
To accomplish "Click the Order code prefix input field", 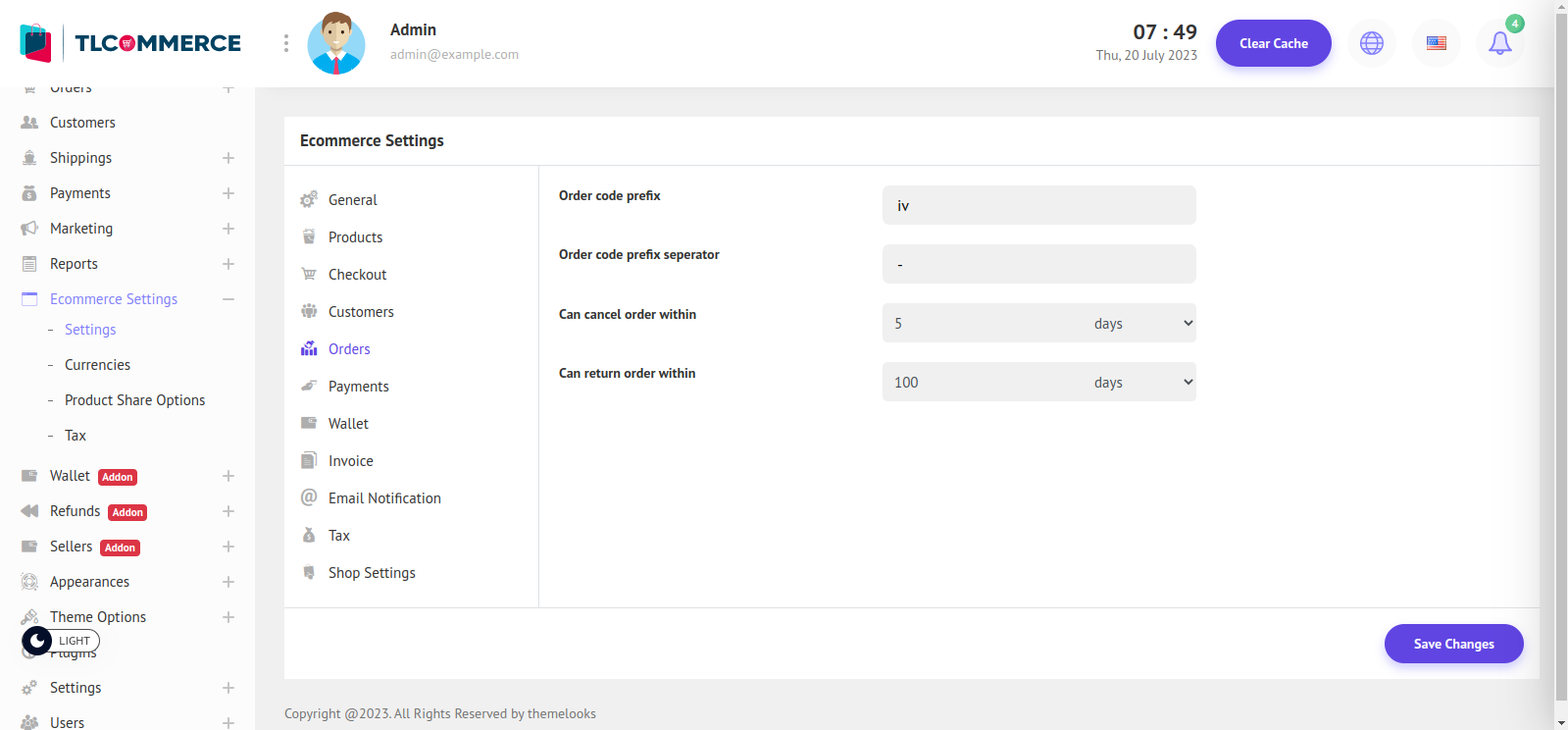I will pos(1038,206).
